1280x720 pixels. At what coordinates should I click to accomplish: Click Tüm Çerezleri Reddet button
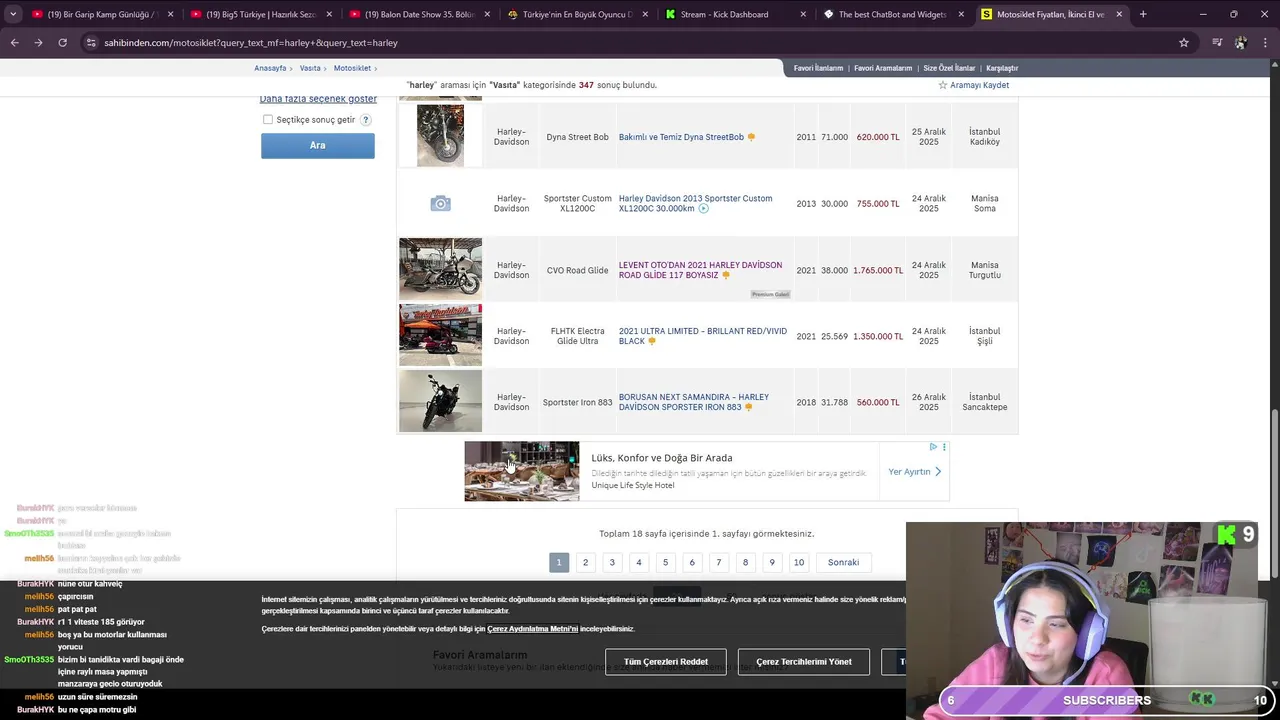point(666,661)
